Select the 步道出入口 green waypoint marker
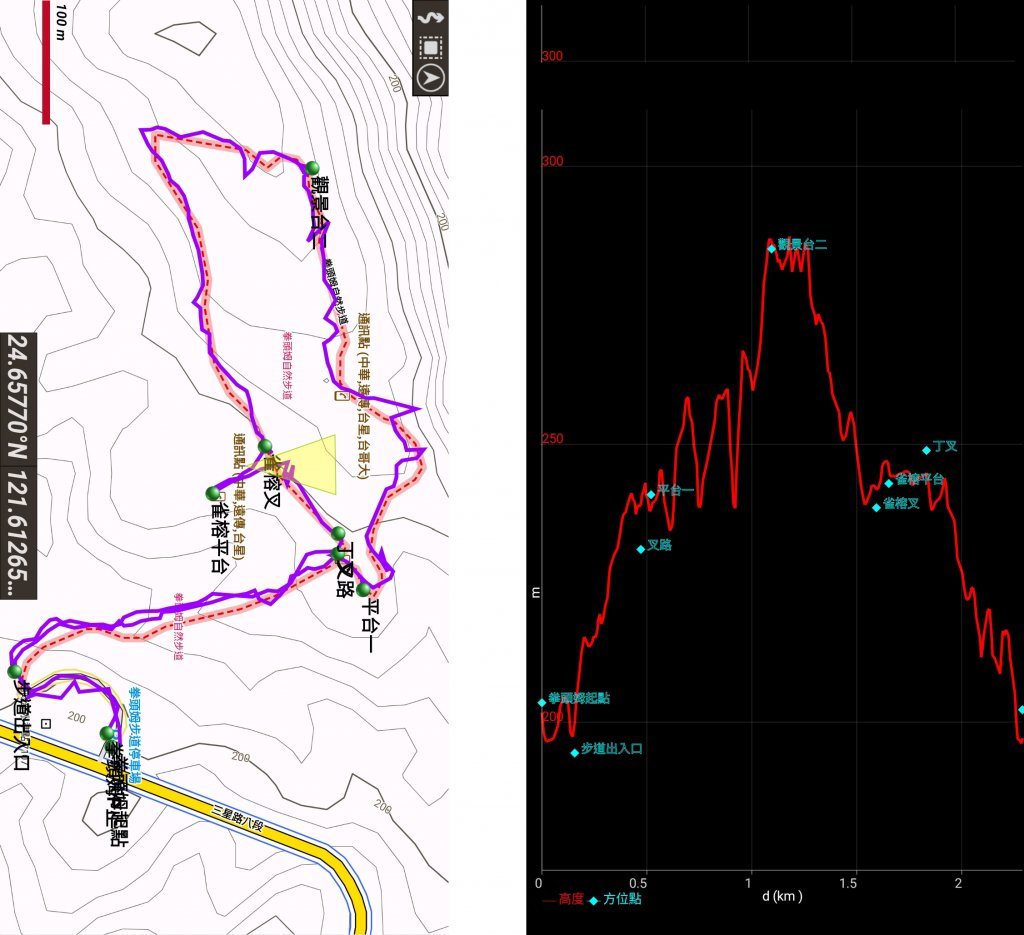The height and width of the screenshot is (935, 1024). click(14, 670)
